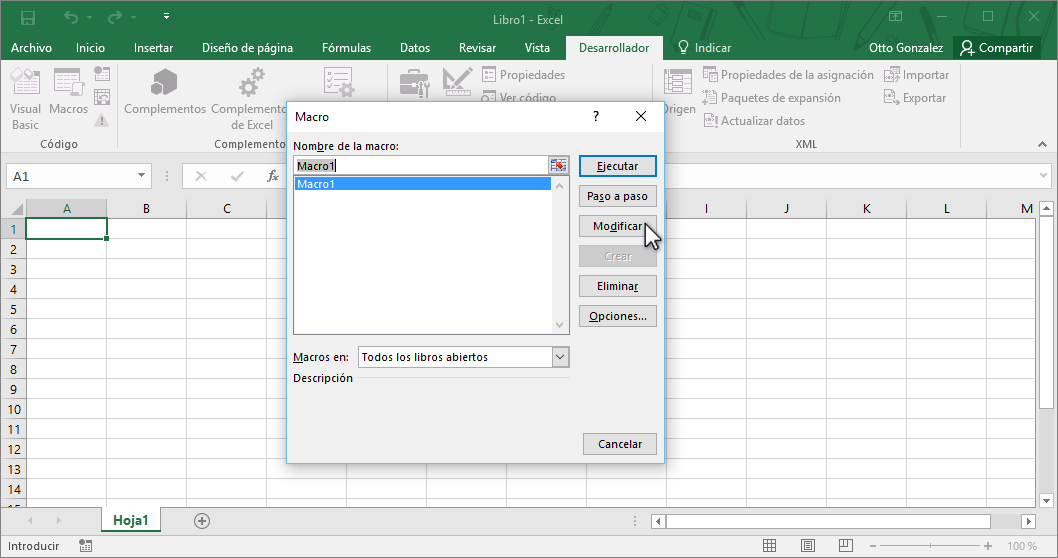Switch to the Fórmulas tab

(x=346, y=48)
